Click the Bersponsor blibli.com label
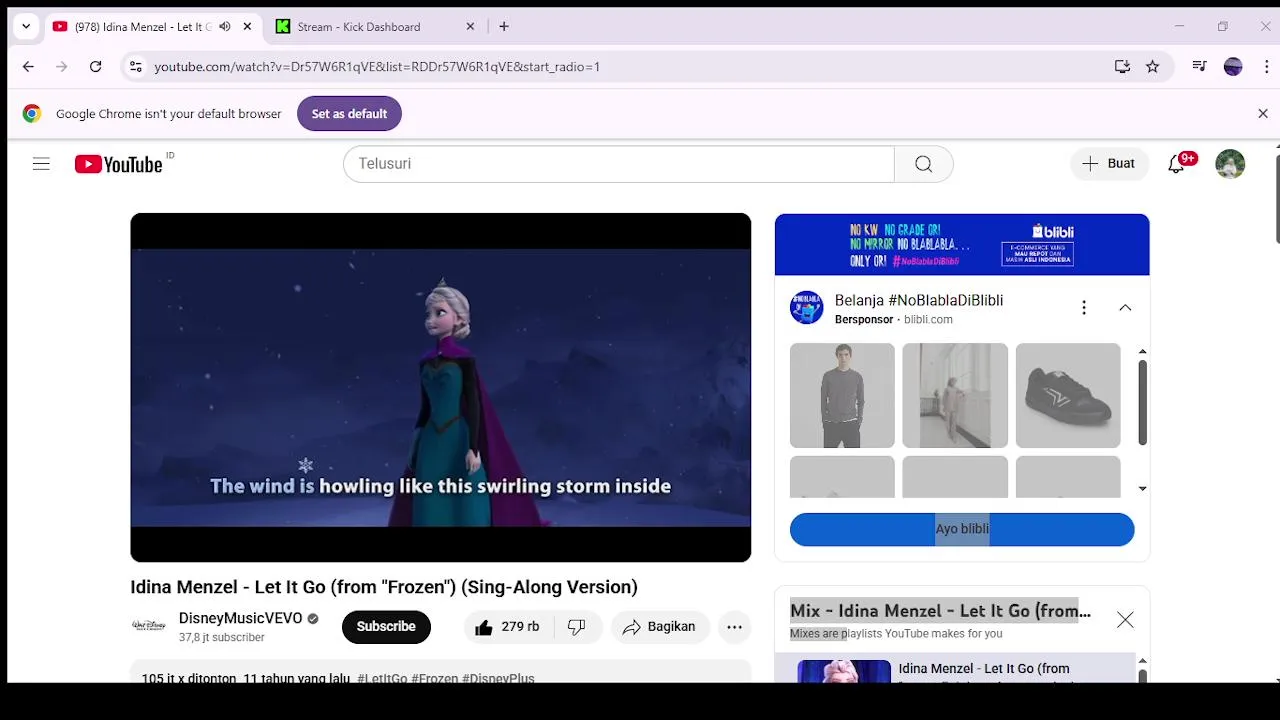The width and height of the screenshot is (1280, 720). 894,320
